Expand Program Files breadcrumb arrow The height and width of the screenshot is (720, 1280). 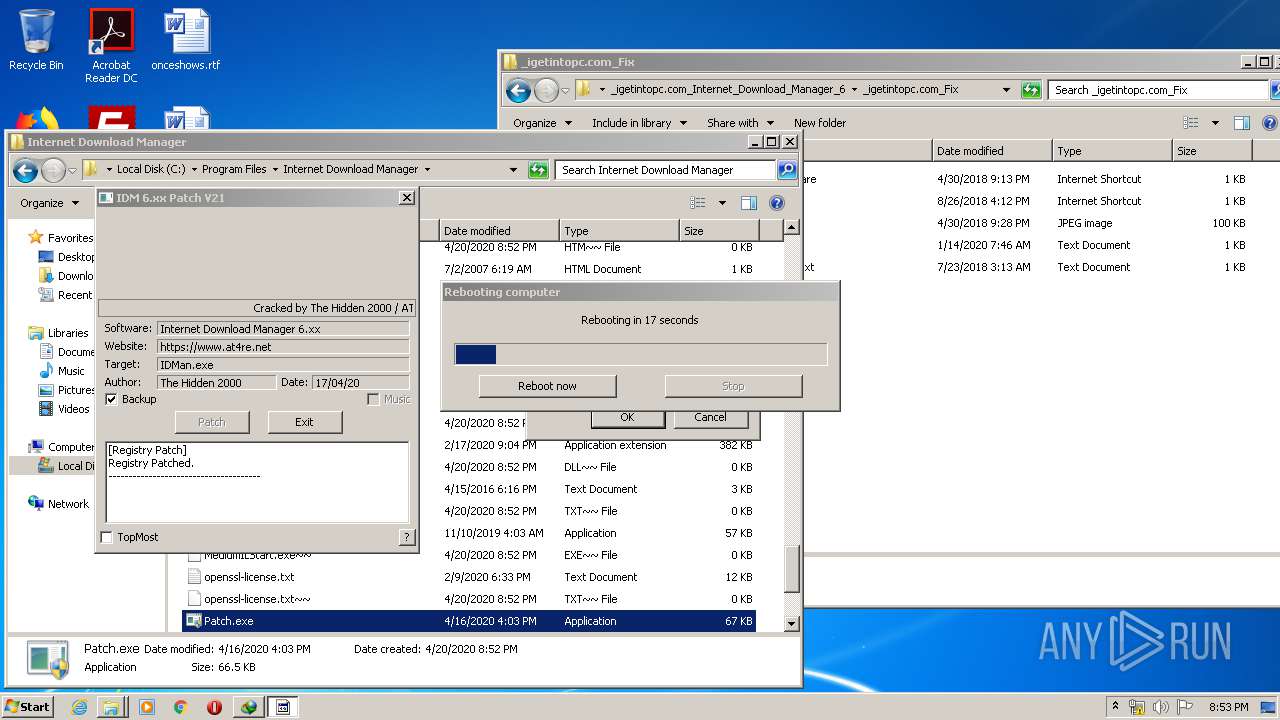[x=275, y=170]
